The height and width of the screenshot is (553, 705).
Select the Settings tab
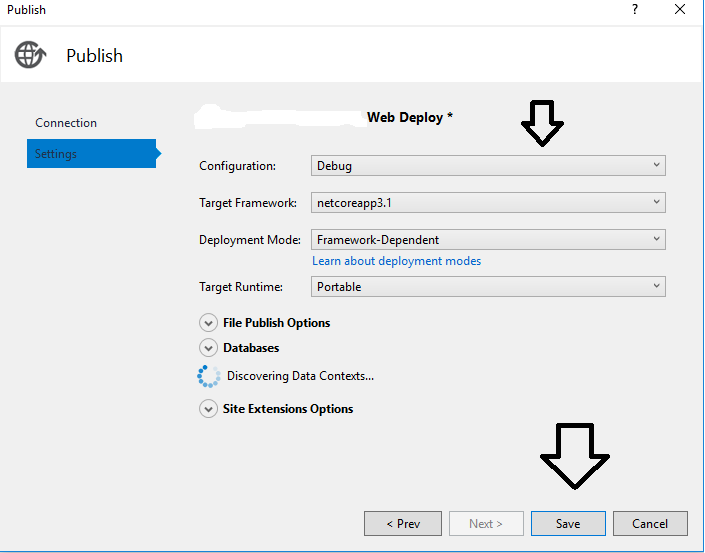[90, 154]
